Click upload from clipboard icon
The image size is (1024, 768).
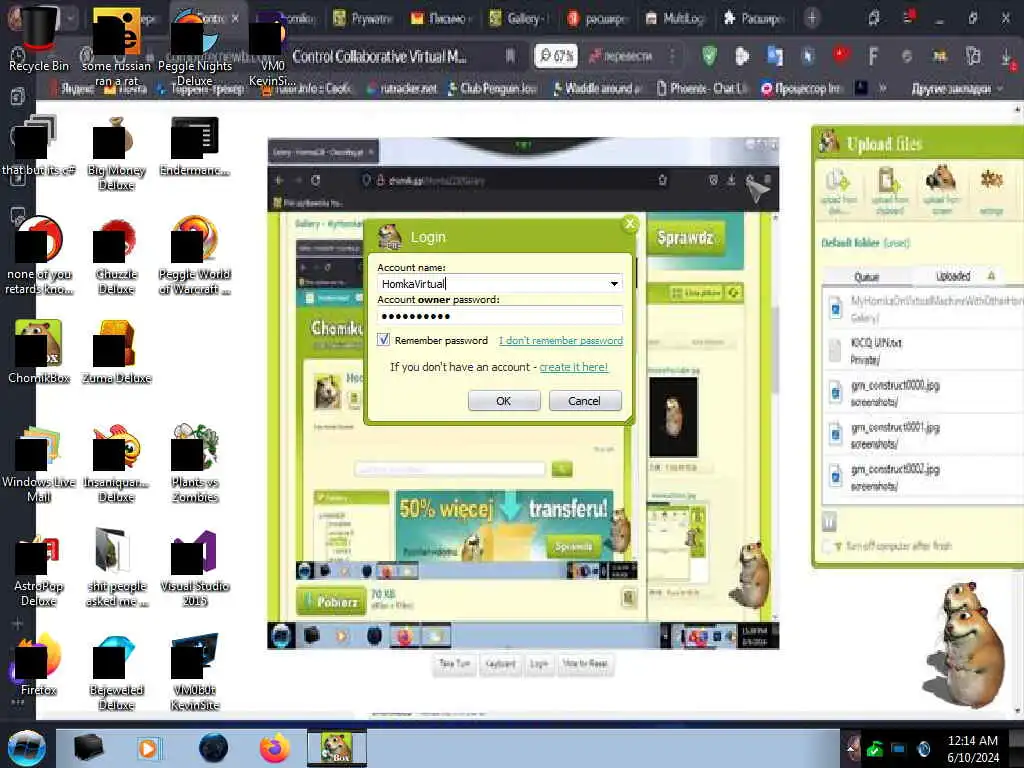(889, 191)
